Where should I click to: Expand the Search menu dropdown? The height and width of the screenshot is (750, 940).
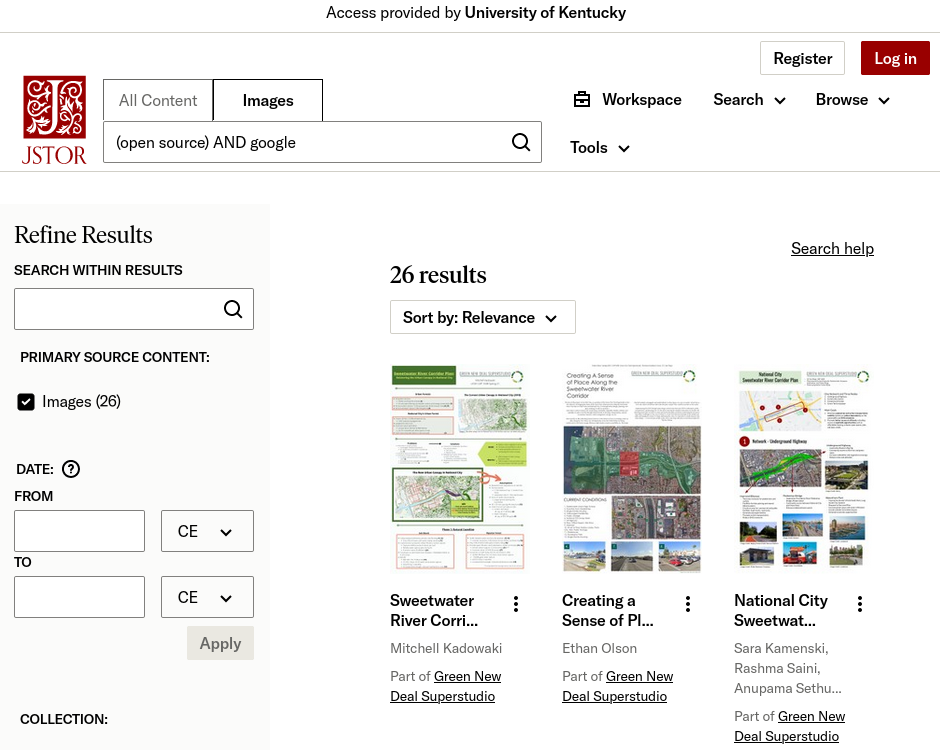(749, 100)
